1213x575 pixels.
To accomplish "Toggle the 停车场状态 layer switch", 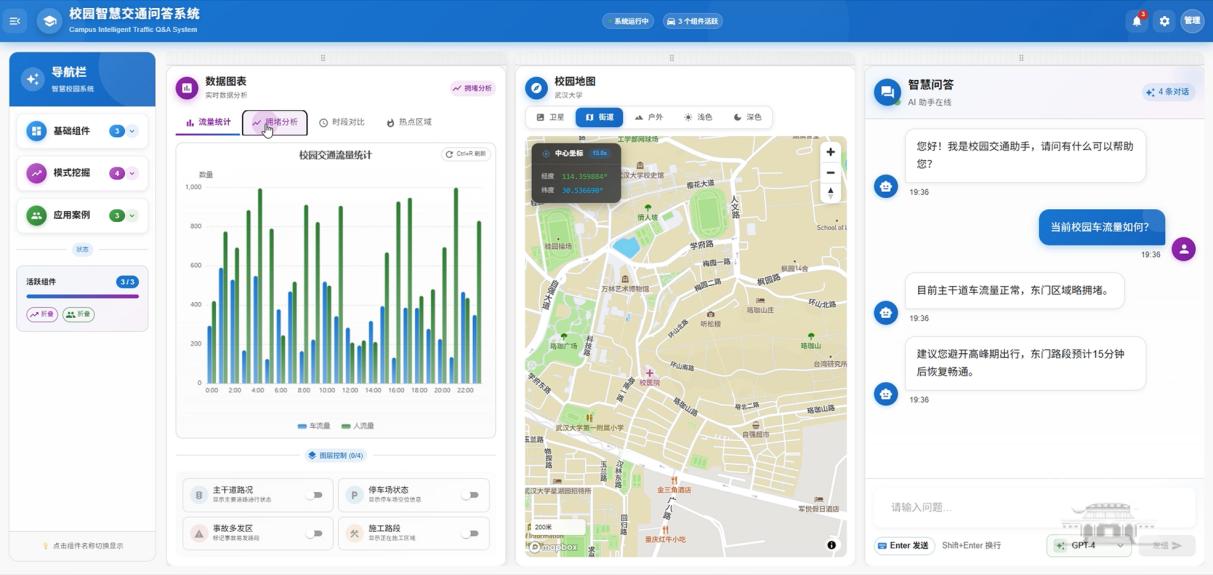I will pos(469,494).
